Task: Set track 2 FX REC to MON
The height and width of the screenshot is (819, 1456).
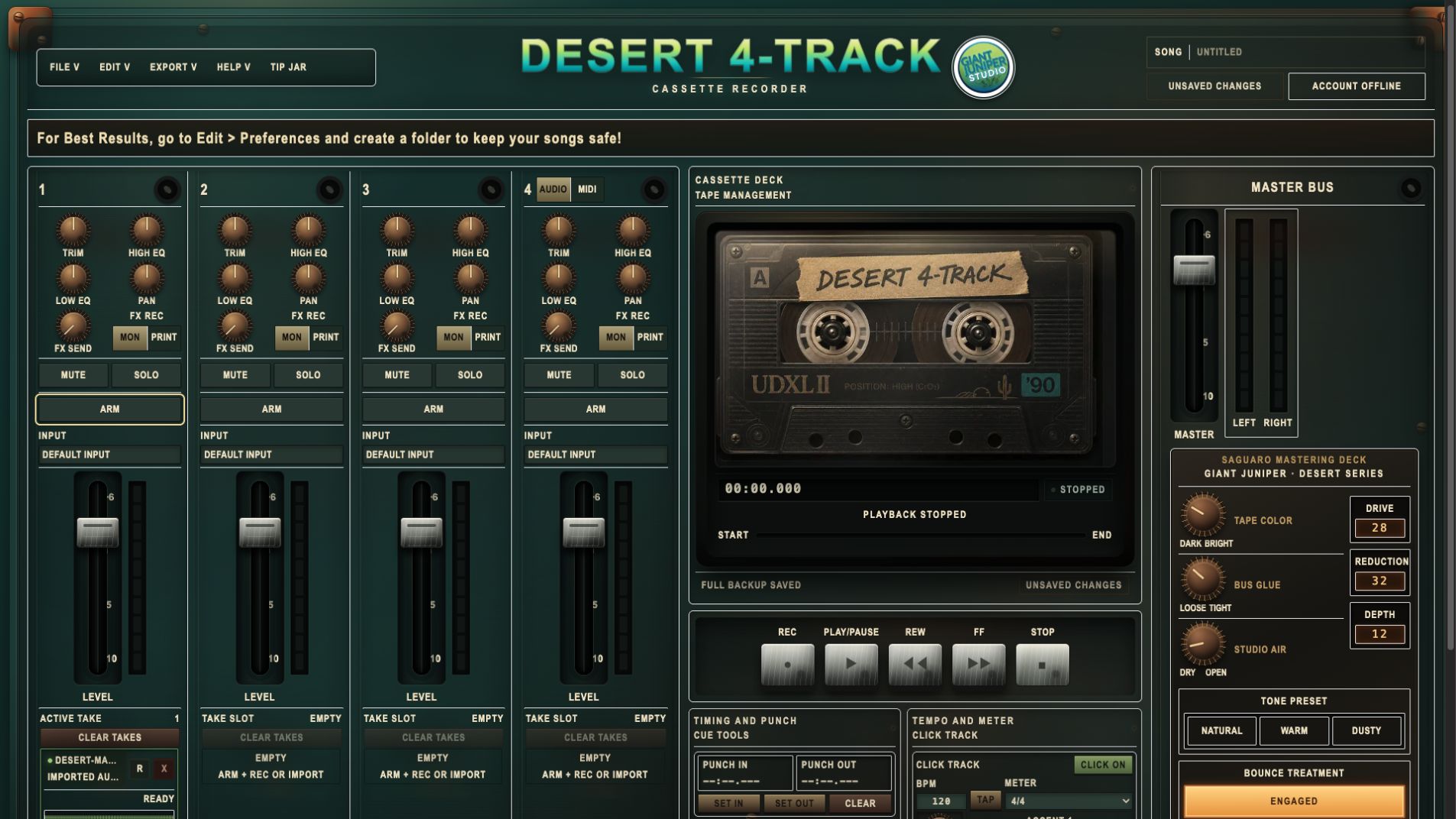Action: 291,337
